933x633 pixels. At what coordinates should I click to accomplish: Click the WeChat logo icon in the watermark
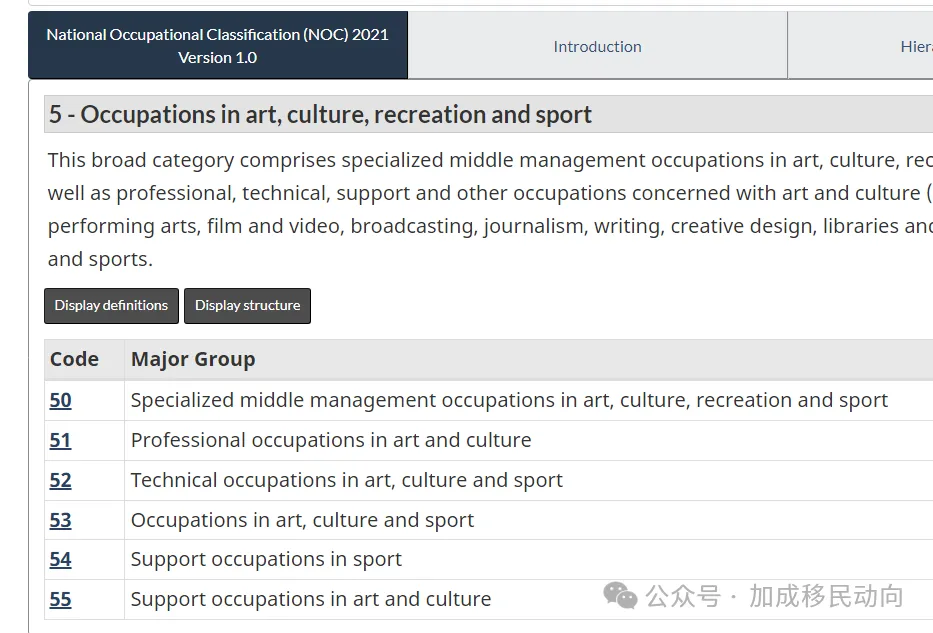click(x=620, y=597)
